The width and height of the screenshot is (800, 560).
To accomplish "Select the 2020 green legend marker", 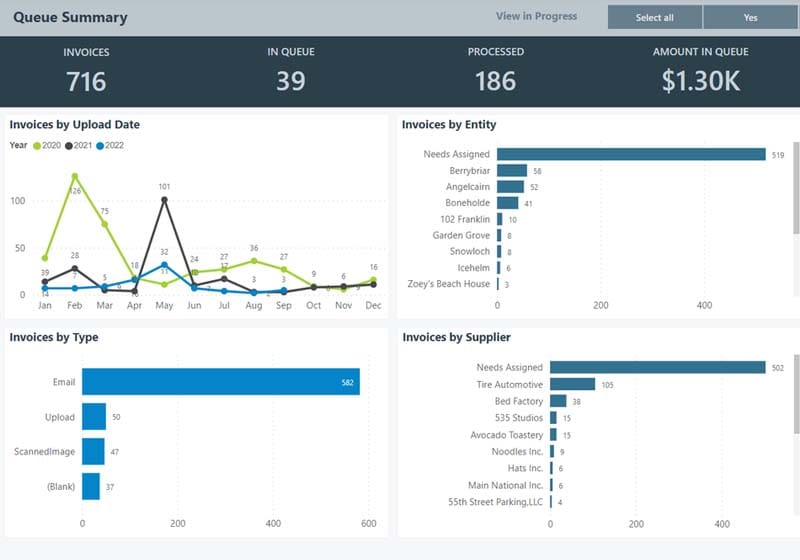I will [x=37, y=146].
